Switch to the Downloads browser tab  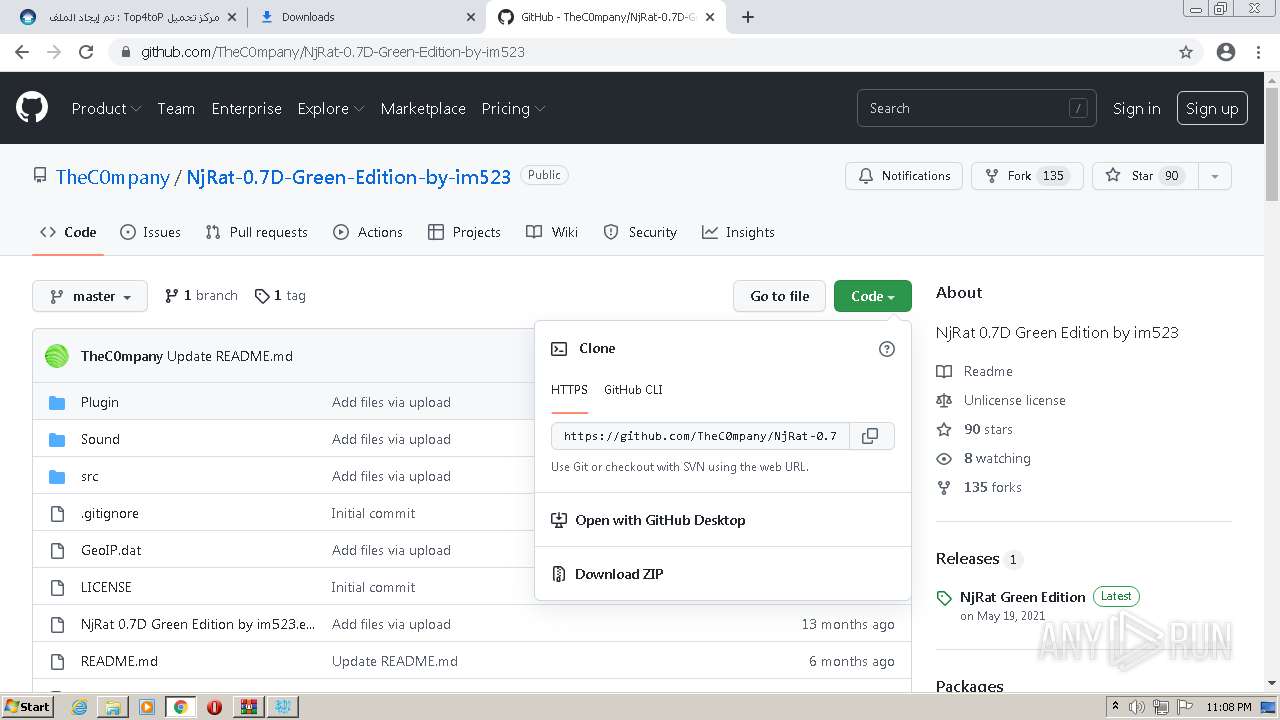tap(365, 17)
